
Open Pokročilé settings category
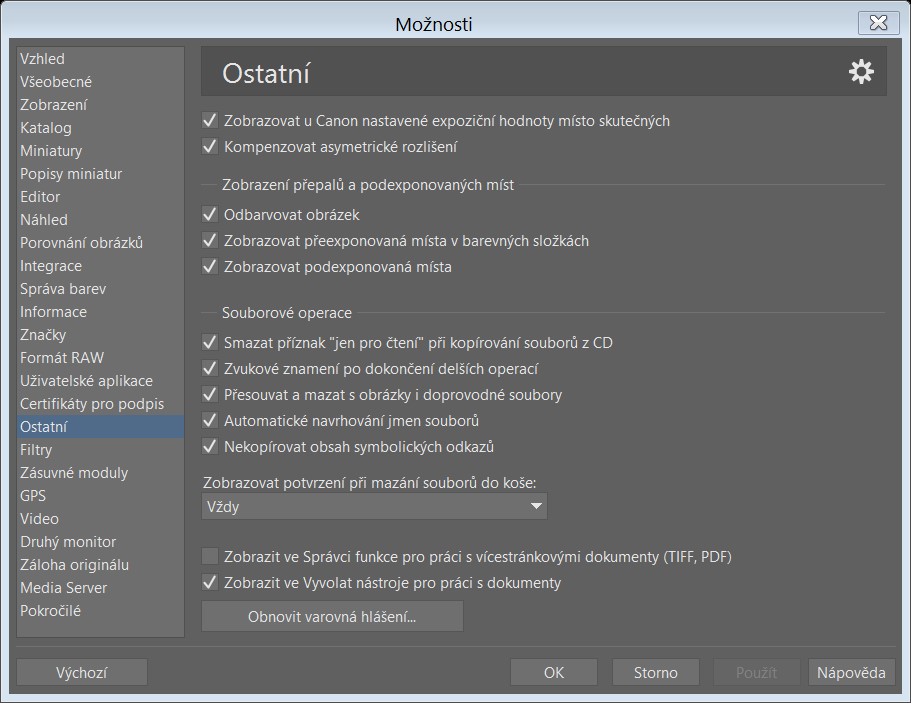[51, 611]
